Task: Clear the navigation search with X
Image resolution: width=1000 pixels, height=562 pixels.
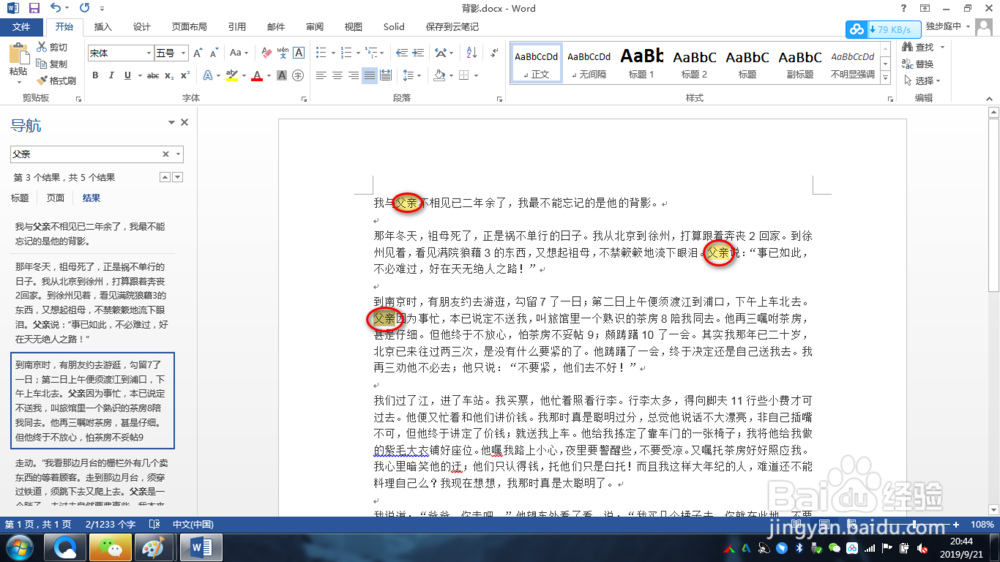Action: coord(165,154)
